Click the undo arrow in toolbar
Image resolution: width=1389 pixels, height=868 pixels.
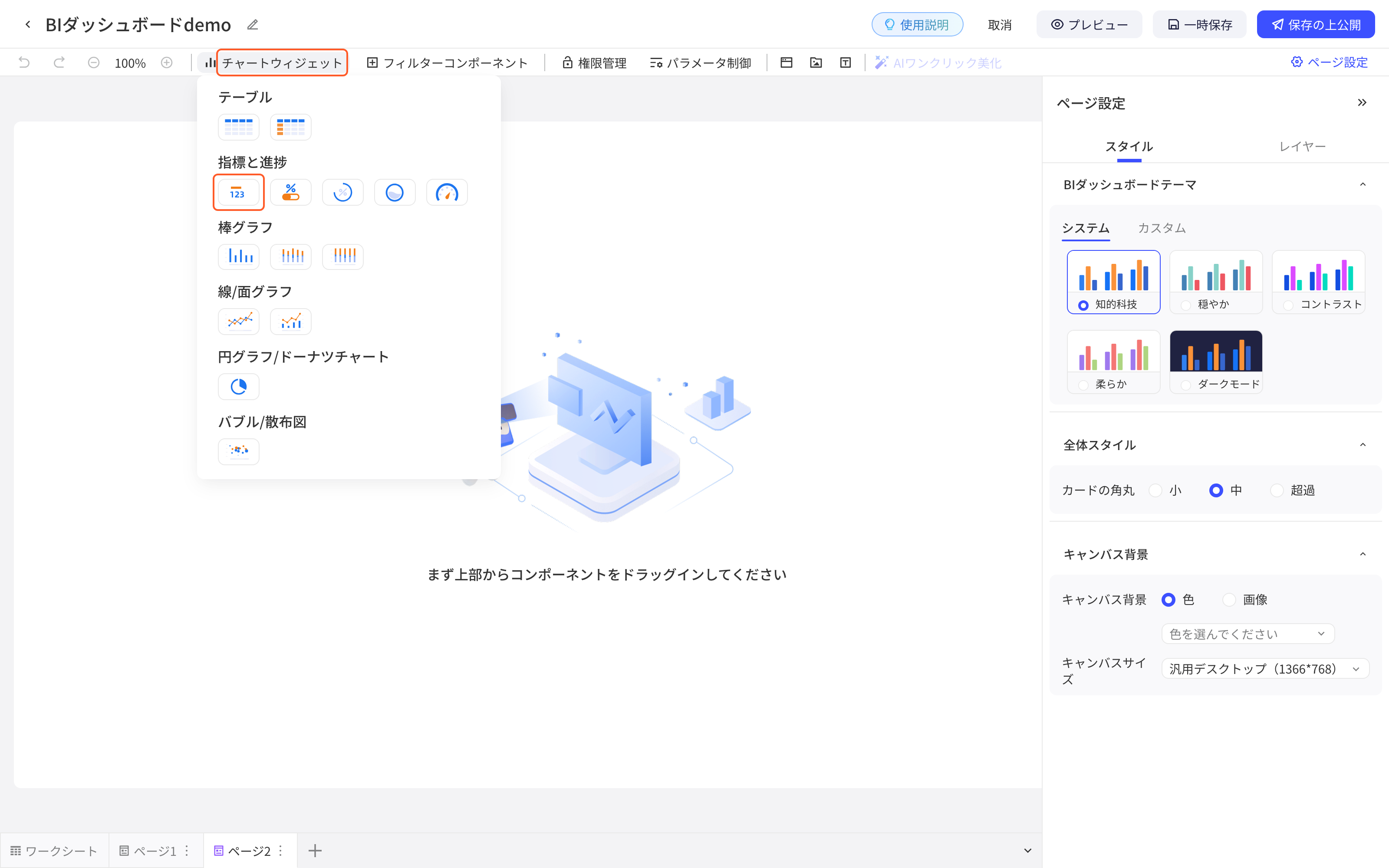(24, 62)
